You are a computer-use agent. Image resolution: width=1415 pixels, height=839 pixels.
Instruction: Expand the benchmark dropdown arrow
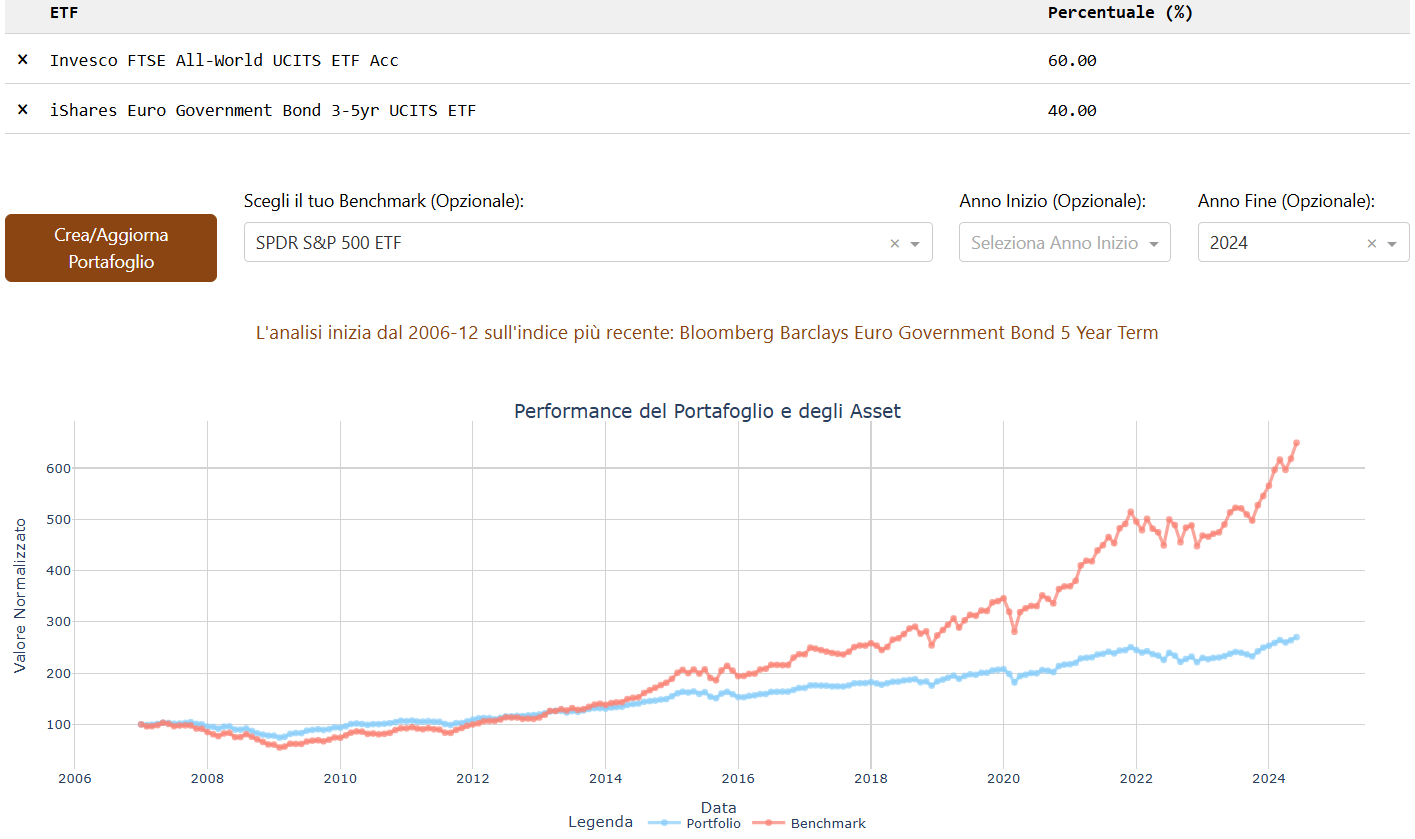(915, 243)
